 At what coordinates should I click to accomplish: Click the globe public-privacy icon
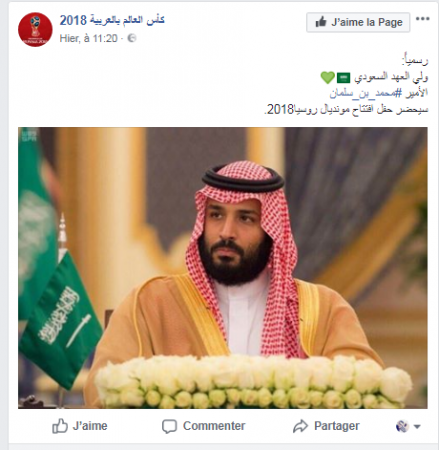point(132,38)
